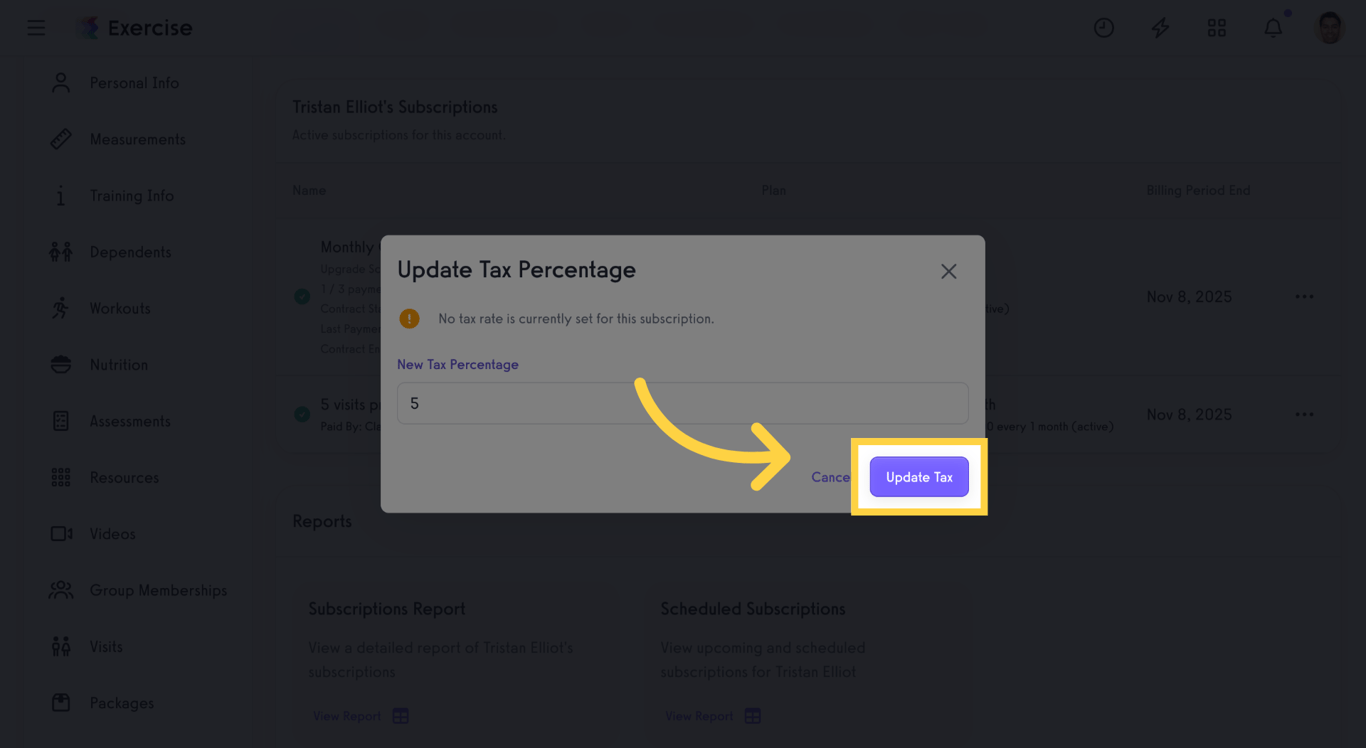Open the Monthly subscription options ellipsis menu
This screenshot has height=748, width=1366.
(x=1304, y=296)
